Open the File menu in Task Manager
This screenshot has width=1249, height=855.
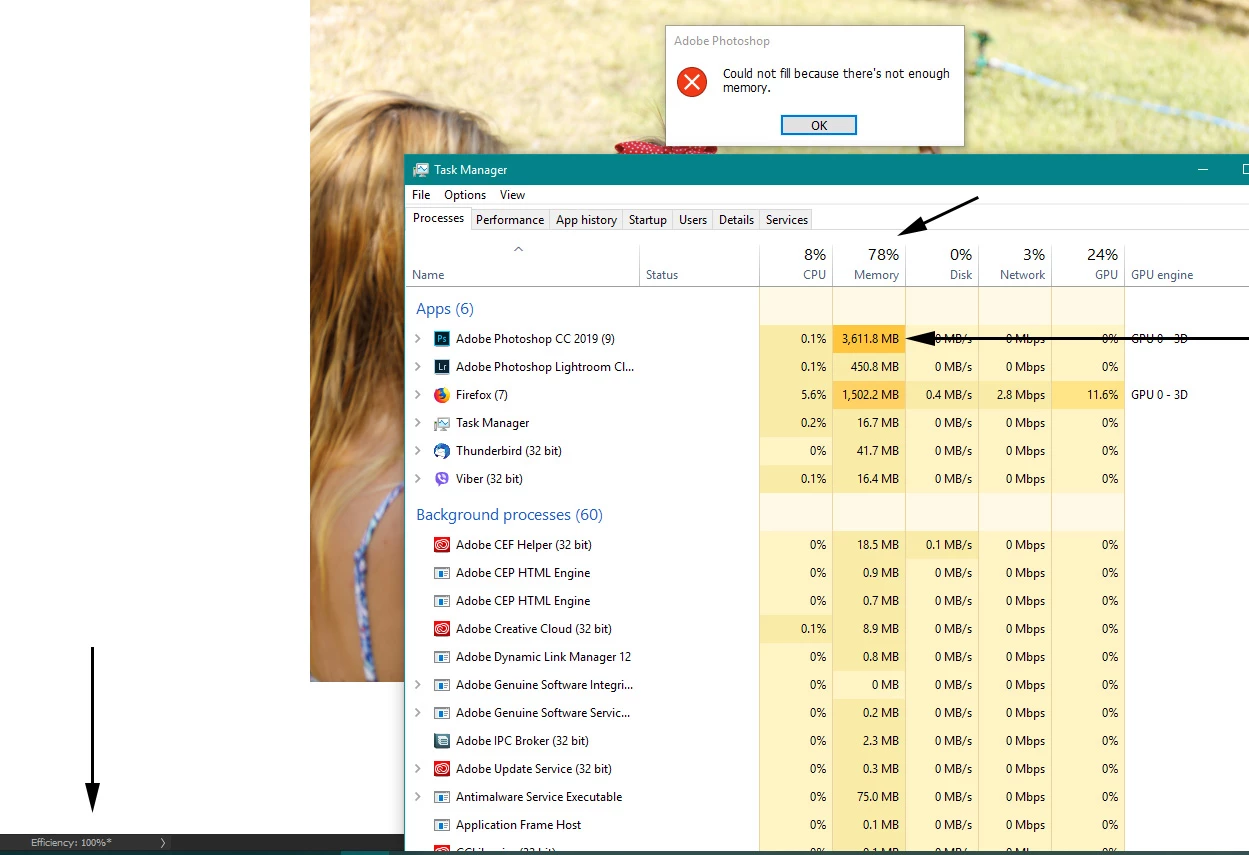point(421,195)
